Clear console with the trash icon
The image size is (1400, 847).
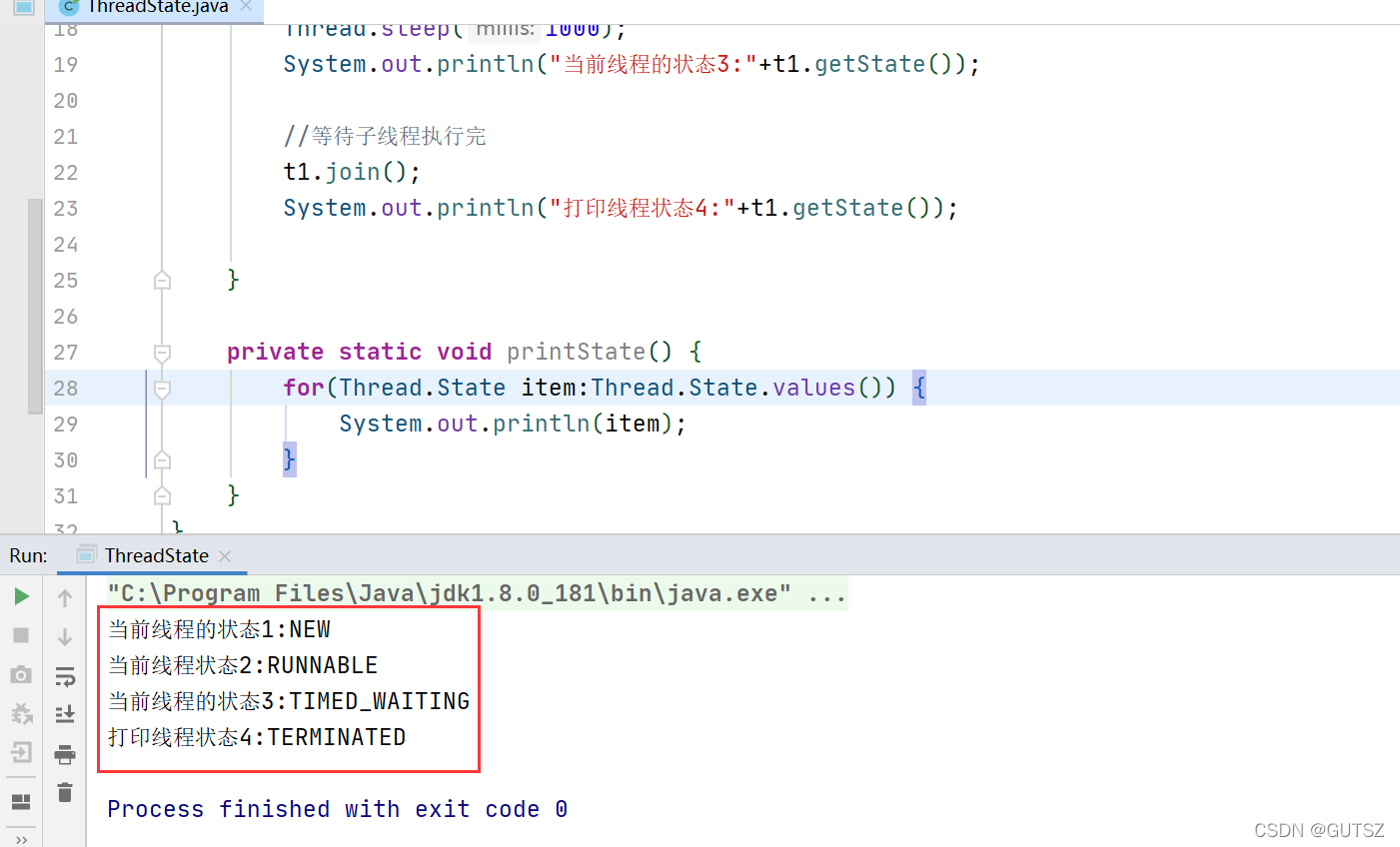tap(65, 792)
